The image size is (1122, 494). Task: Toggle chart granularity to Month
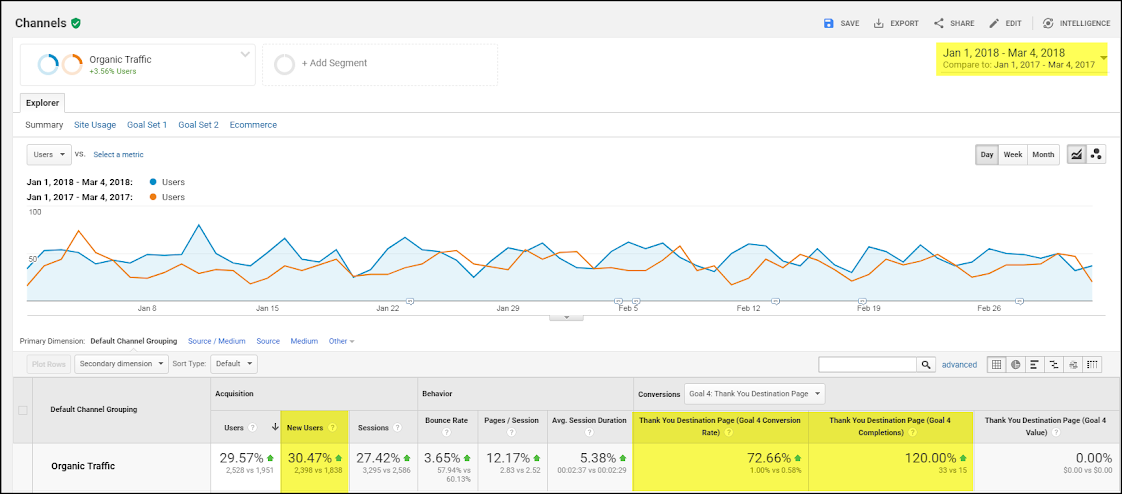point(1043,154)
